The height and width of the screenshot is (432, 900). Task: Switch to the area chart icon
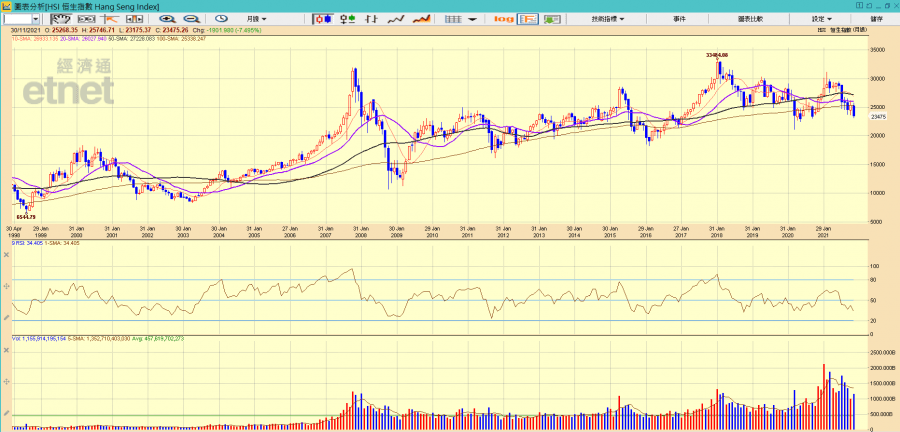[x=422, y=19]
